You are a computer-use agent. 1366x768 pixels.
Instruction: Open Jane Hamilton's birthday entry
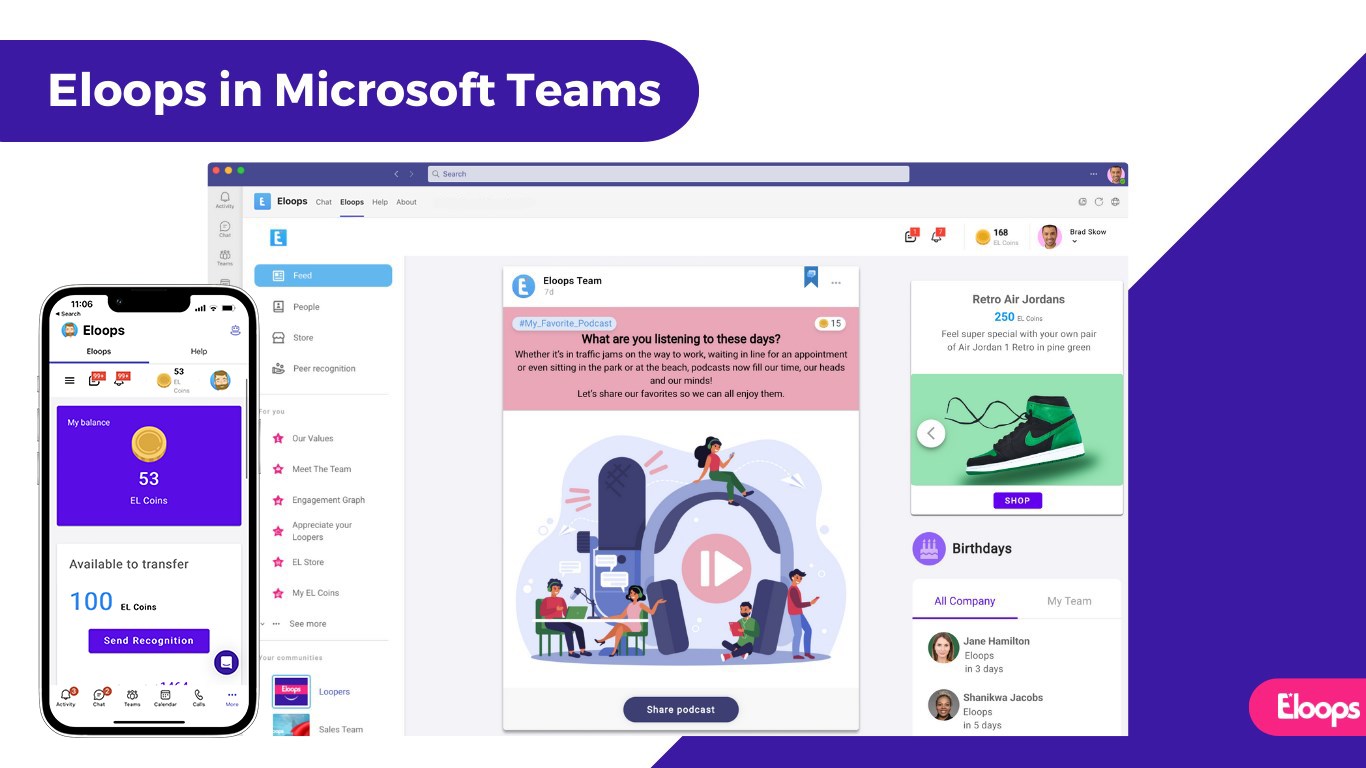pyautogui.click(x=1017, y=655)
